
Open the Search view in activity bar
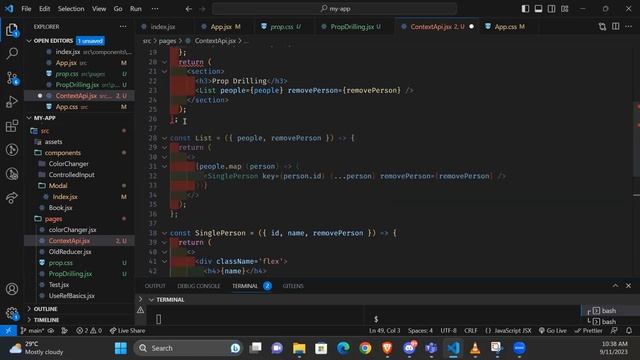12,53
